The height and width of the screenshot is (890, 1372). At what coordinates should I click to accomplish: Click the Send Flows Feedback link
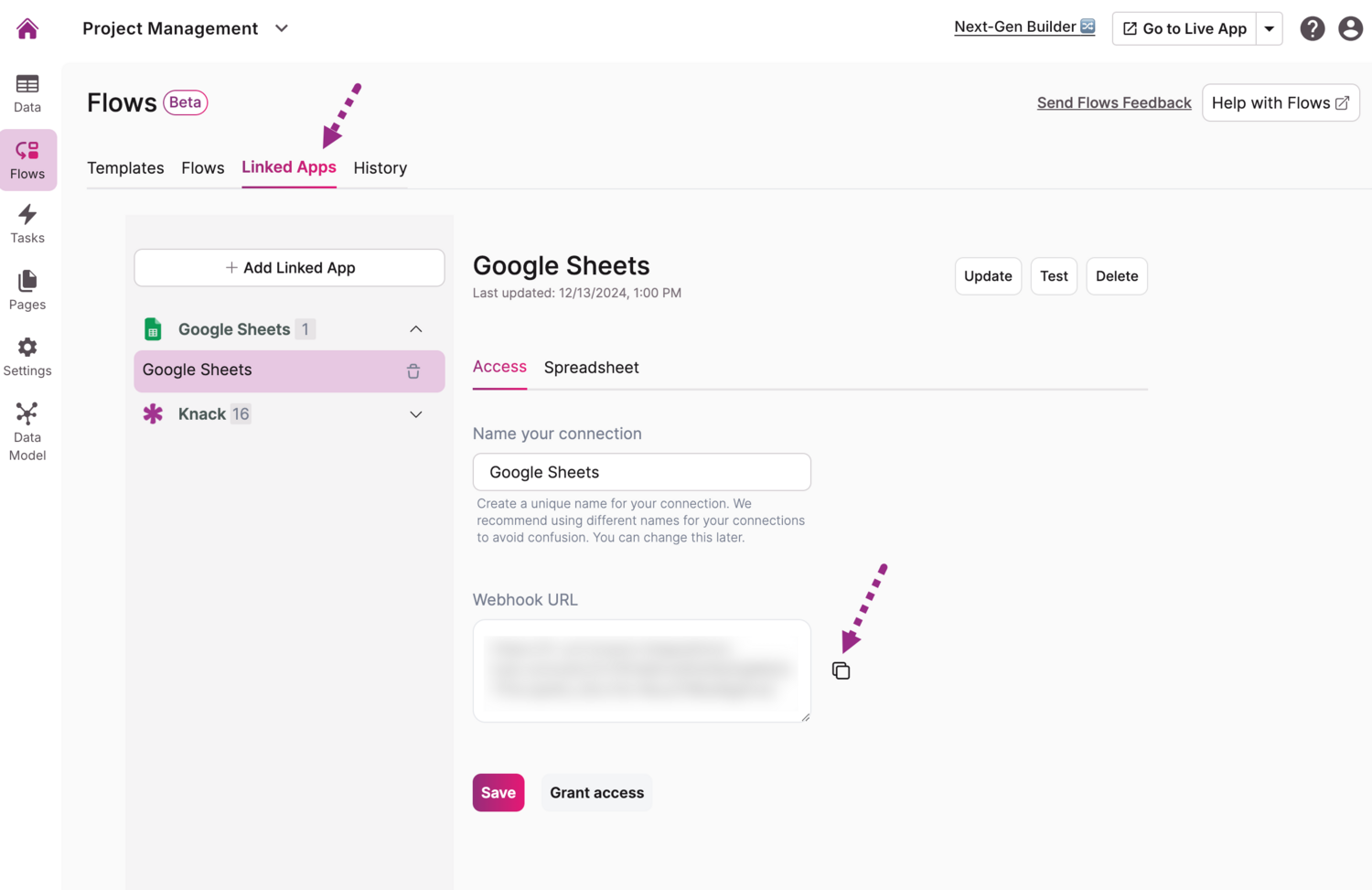pos(1113,102)
